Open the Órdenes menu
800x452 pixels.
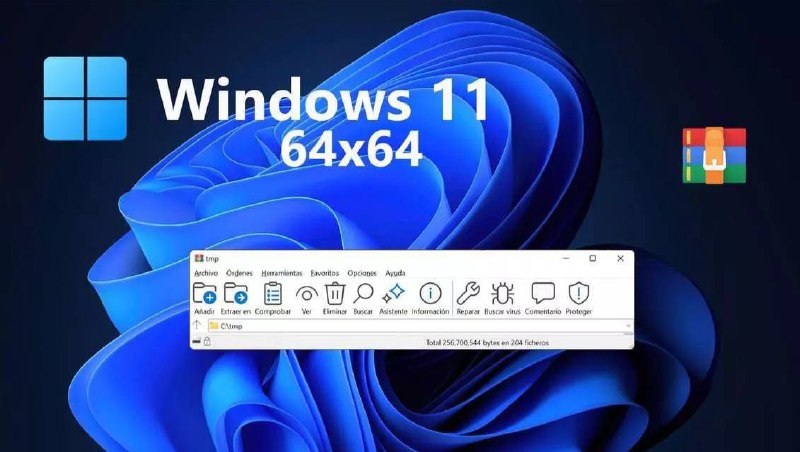(x=239, y=273)
